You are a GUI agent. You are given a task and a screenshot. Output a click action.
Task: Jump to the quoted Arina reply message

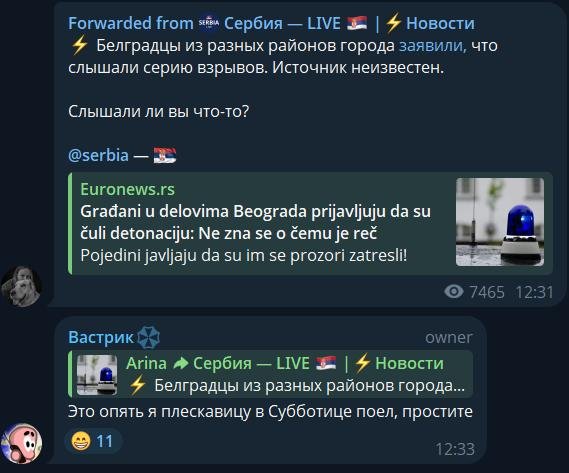click(x=271, y=374)
